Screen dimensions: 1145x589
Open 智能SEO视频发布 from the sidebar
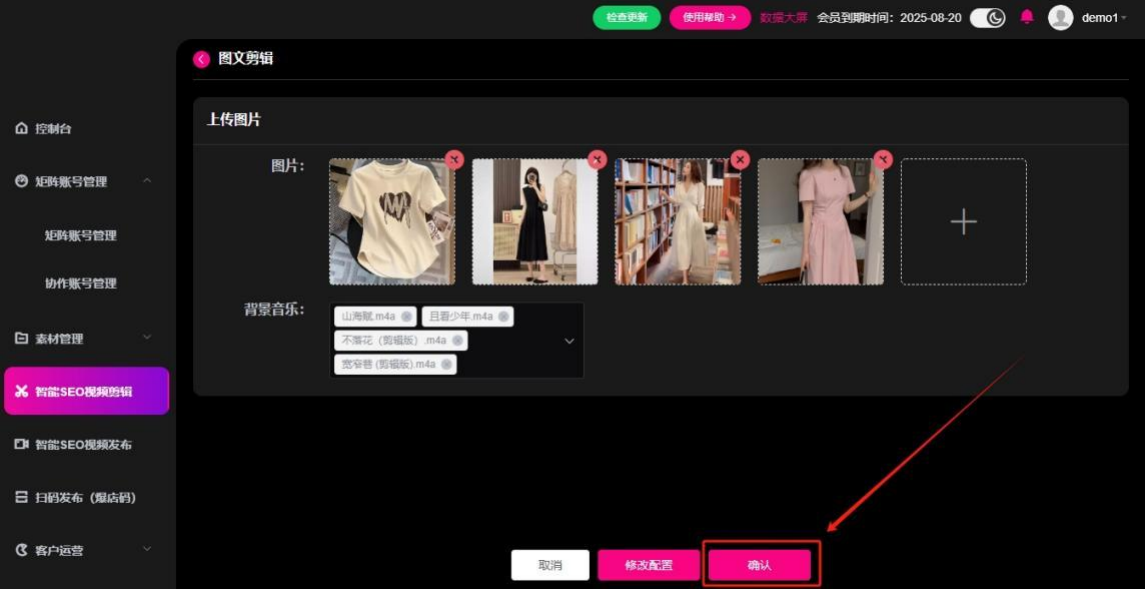point(83,444)
